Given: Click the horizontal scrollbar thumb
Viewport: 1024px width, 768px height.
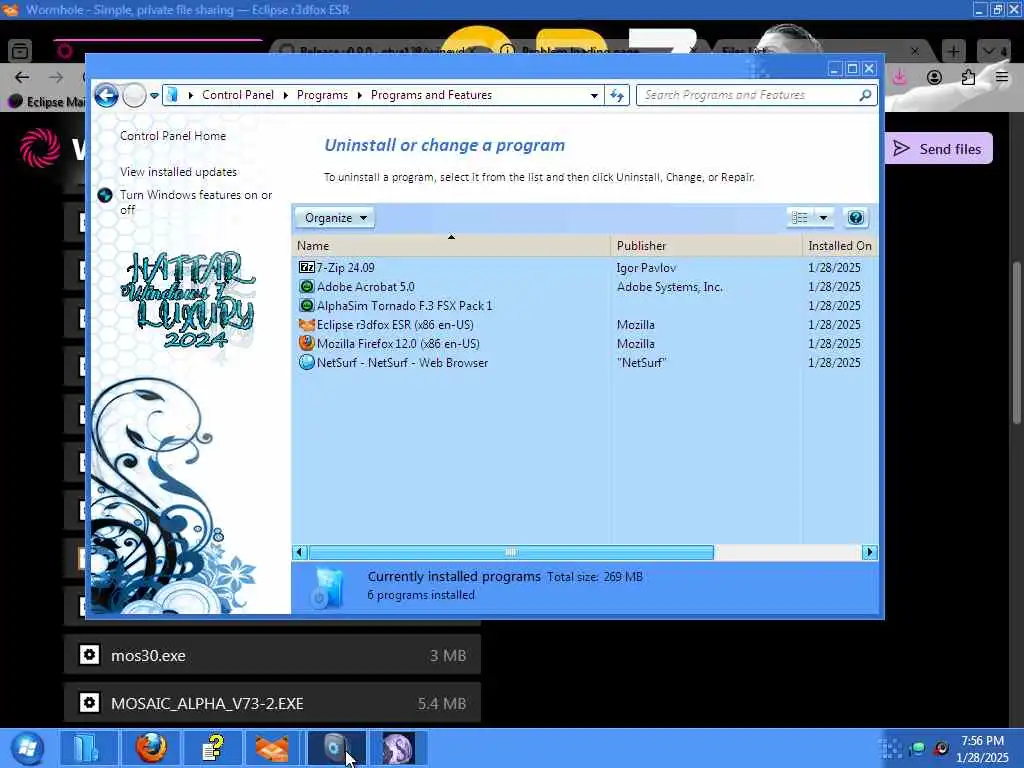Looking at the screenshot, I should pyautogui.click(x=511, y=552).
